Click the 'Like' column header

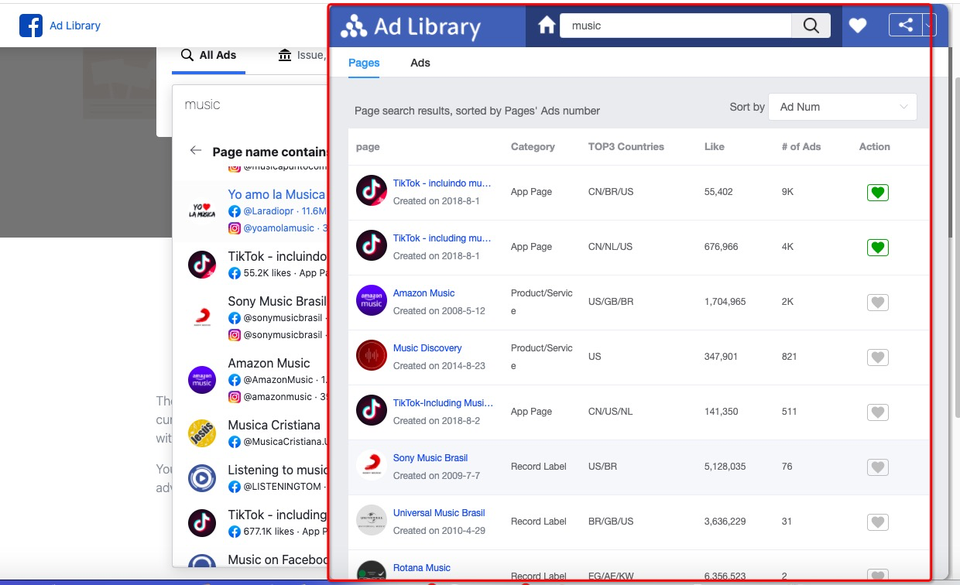tap(714, 147)
